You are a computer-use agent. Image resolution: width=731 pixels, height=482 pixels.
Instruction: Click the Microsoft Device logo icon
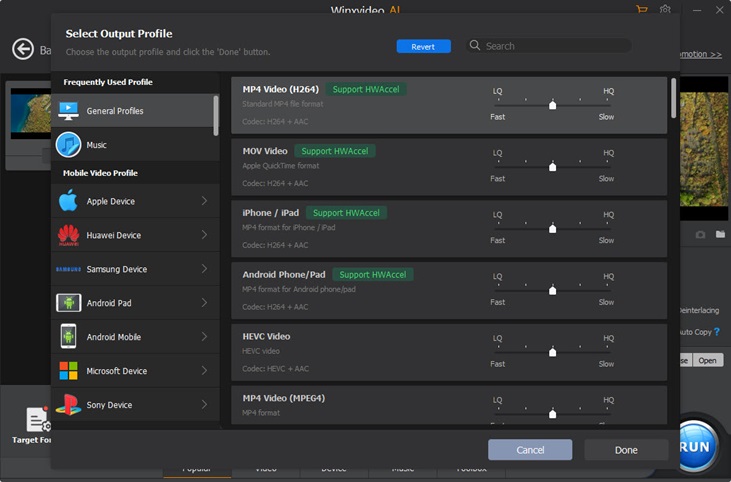(x=69, y=371)
